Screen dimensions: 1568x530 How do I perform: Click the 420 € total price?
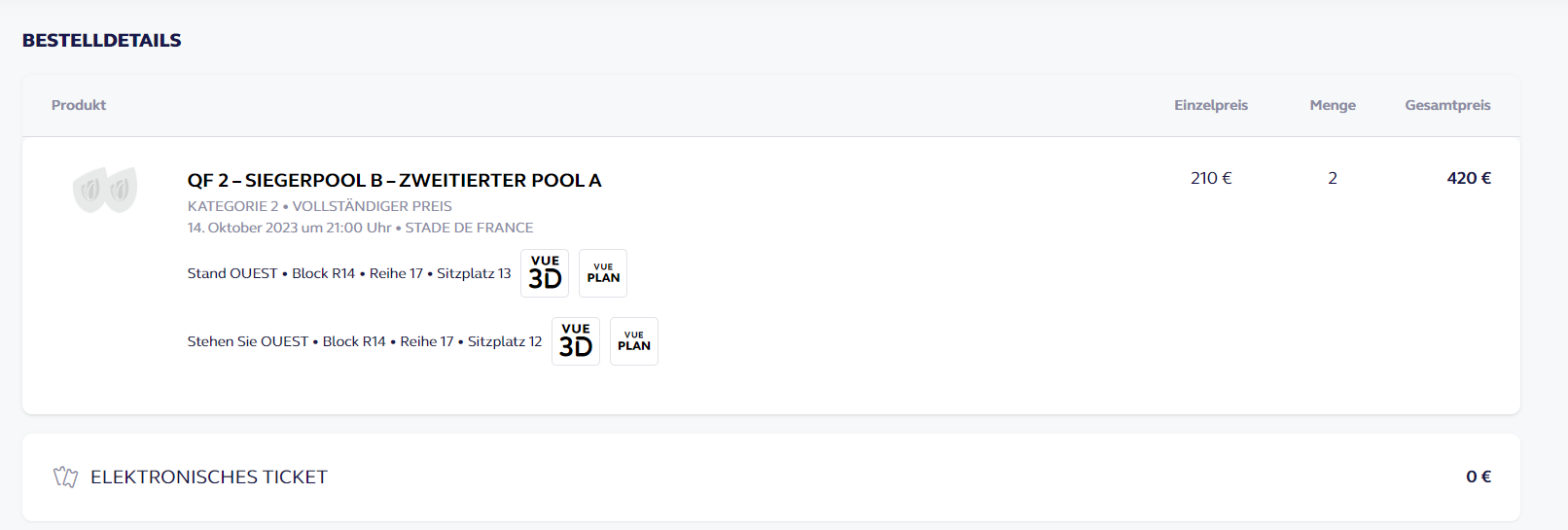pyautogui.click(x=1468, y=178)
